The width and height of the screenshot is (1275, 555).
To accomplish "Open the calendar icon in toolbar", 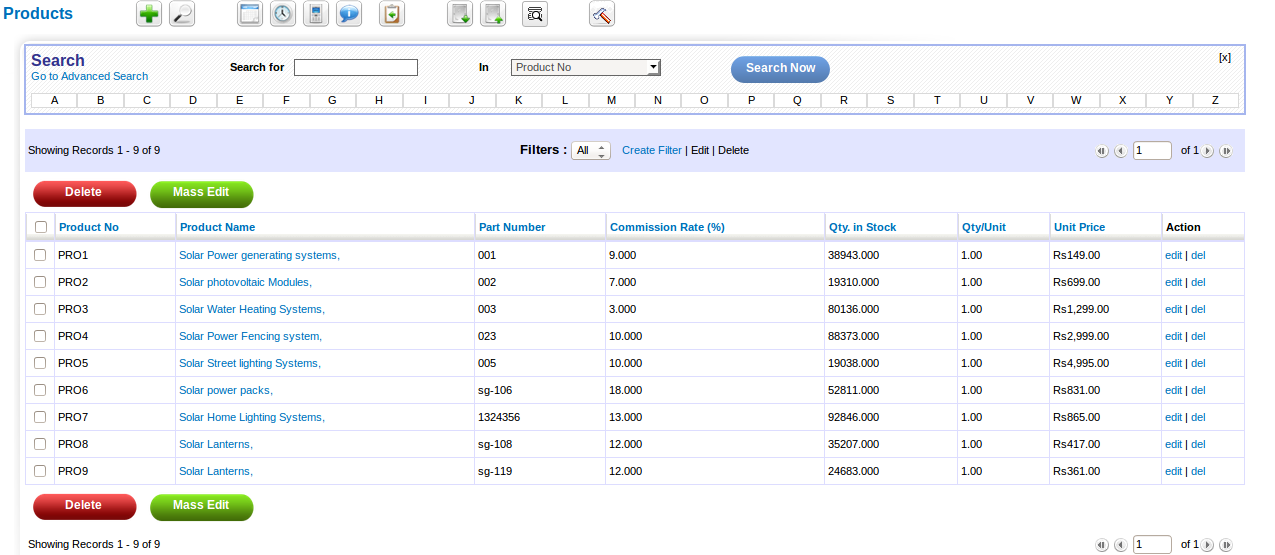I will coord(249,14).
